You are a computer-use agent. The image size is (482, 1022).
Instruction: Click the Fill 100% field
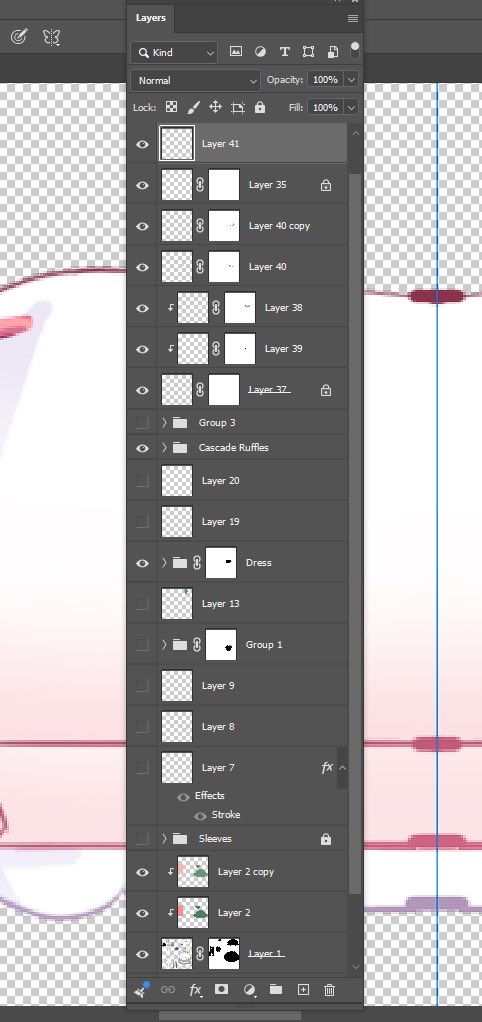[x=325, y=108]
